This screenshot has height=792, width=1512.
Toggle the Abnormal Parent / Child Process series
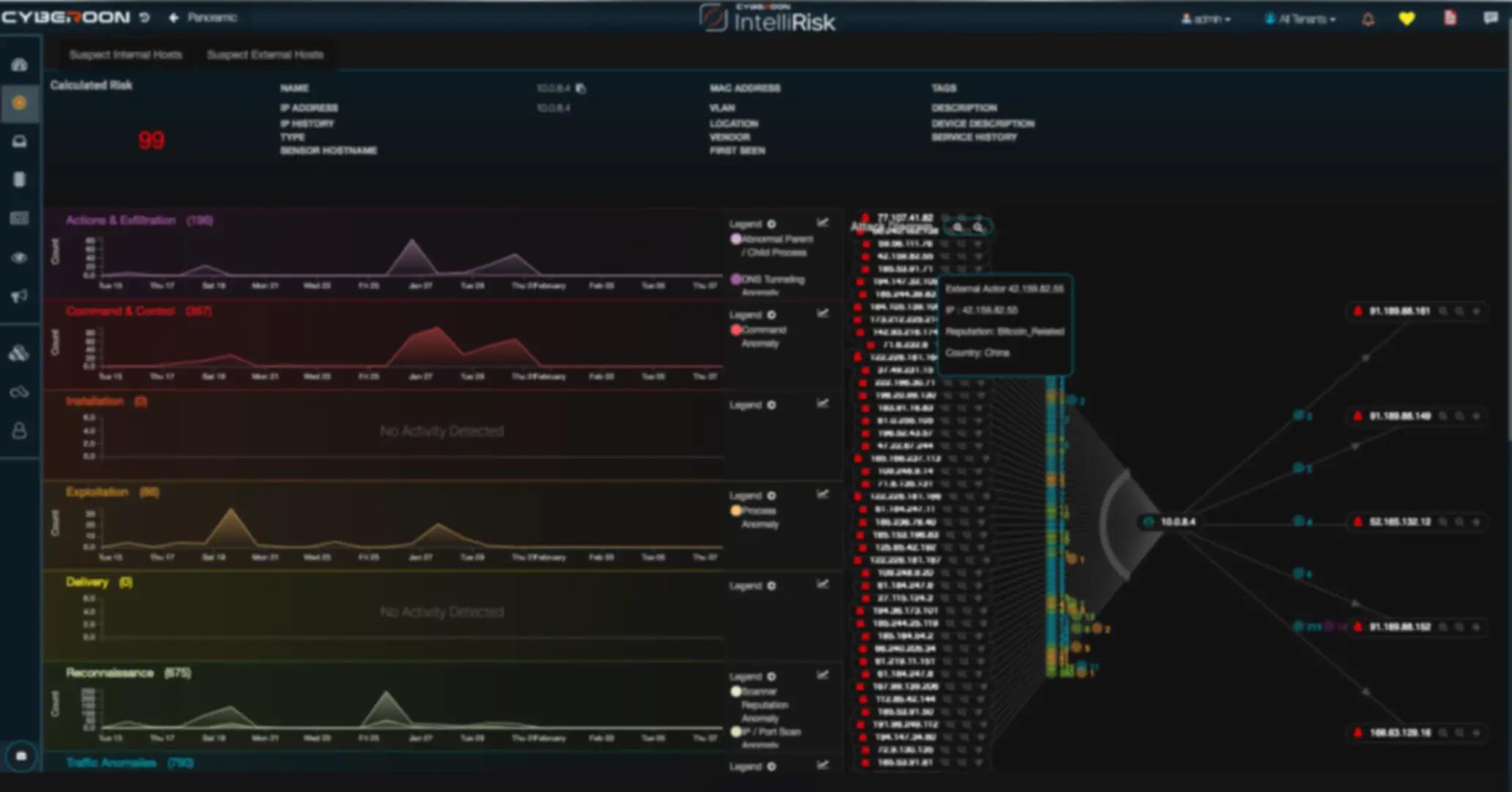tap(772, 246)
